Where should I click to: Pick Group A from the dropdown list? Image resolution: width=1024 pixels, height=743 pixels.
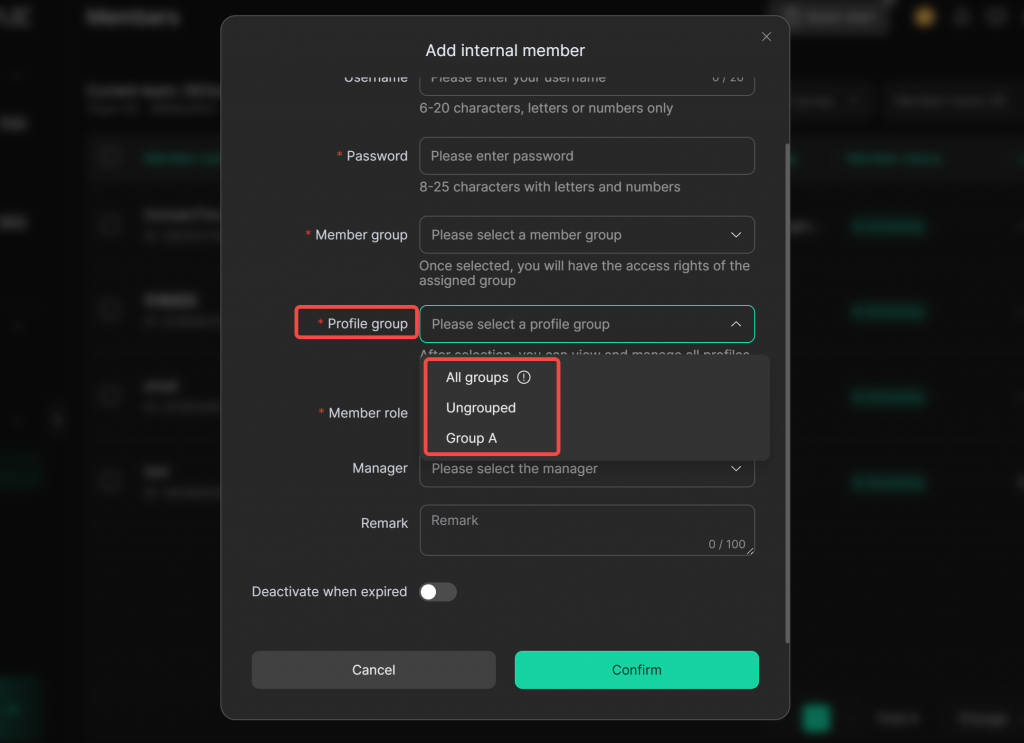[x=471, y=438]
